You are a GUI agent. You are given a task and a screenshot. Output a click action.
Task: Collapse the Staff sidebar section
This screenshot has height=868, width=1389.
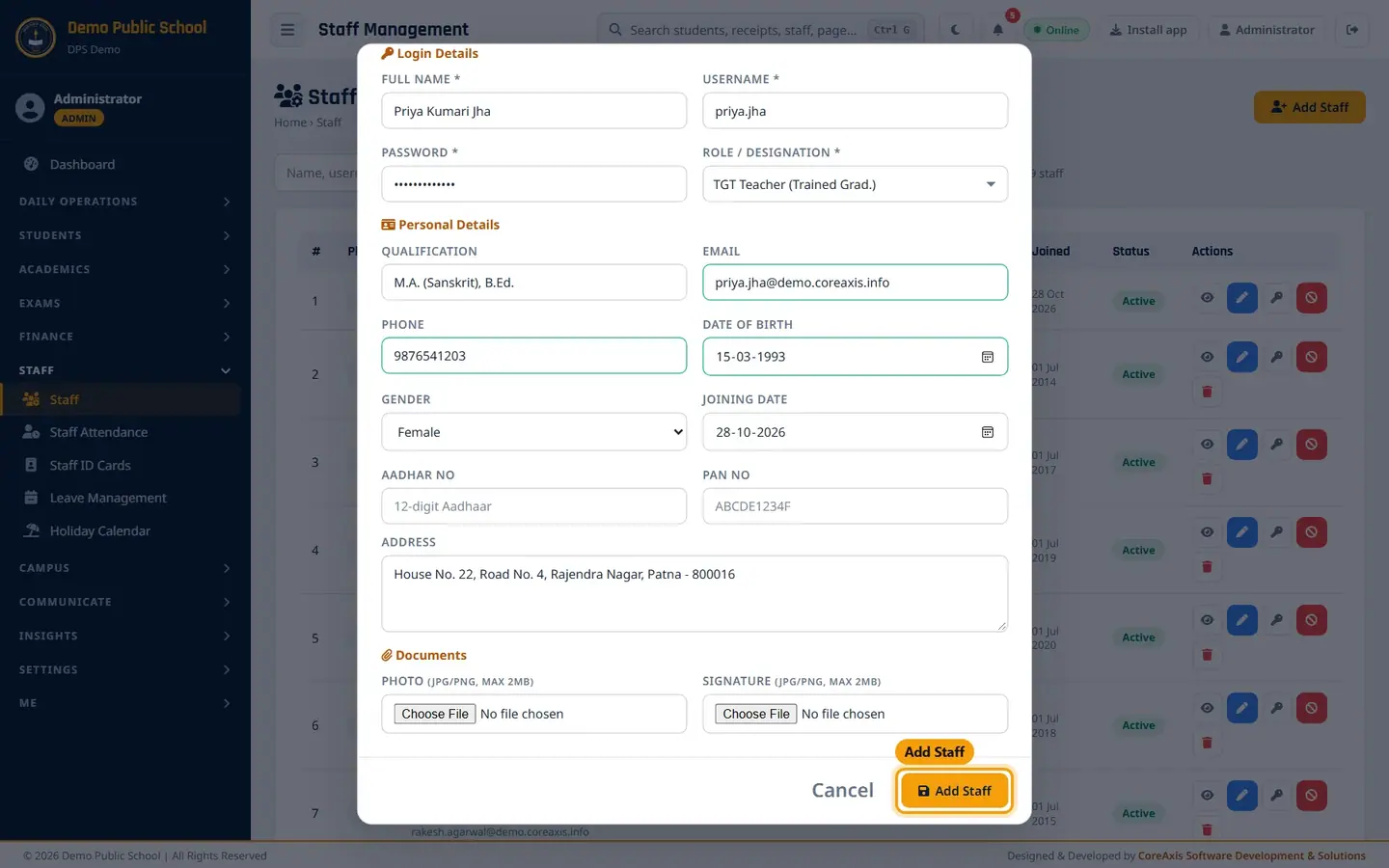click(125, 370)
